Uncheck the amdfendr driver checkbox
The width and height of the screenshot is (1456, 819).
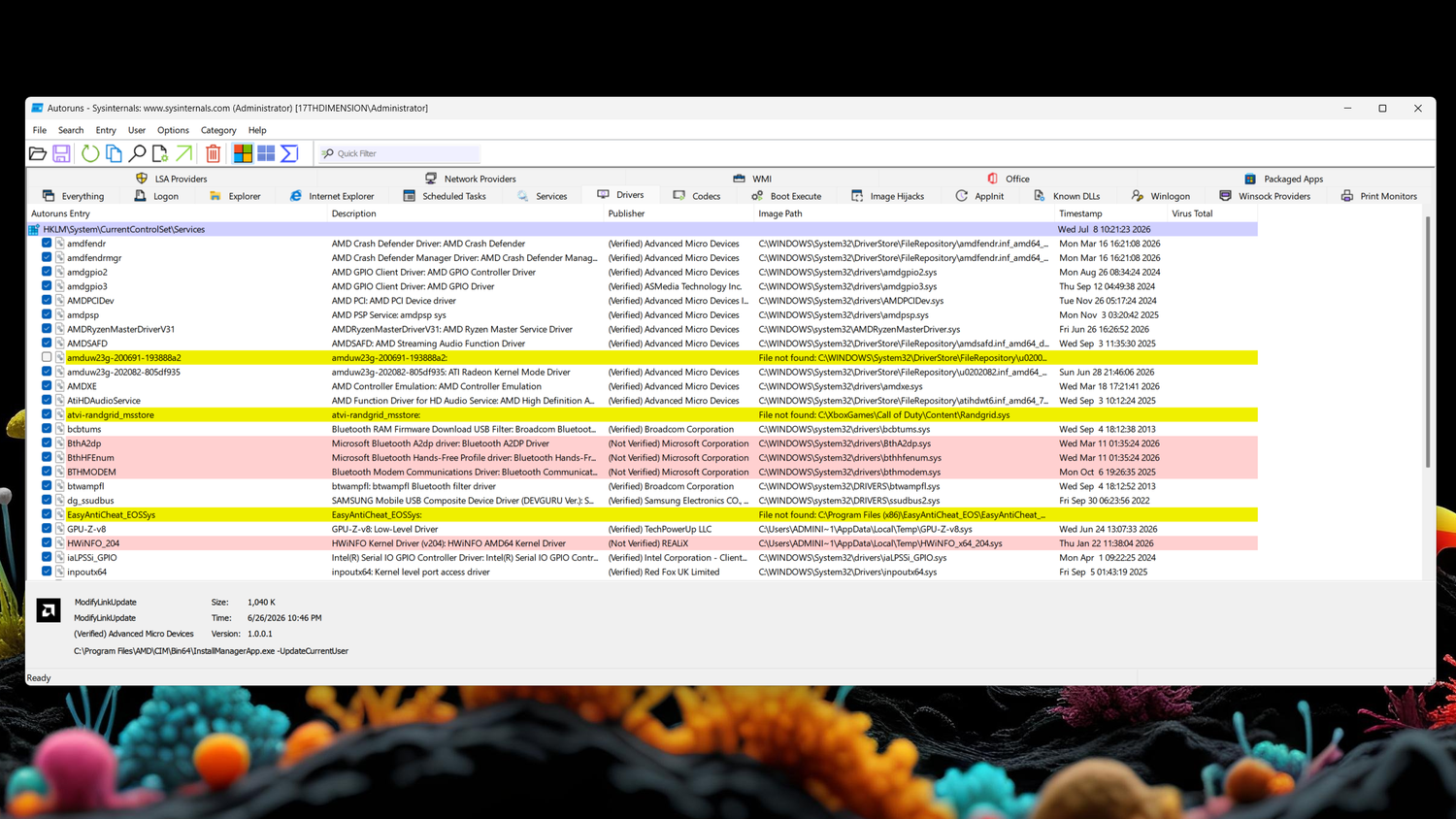pos(47,244)
